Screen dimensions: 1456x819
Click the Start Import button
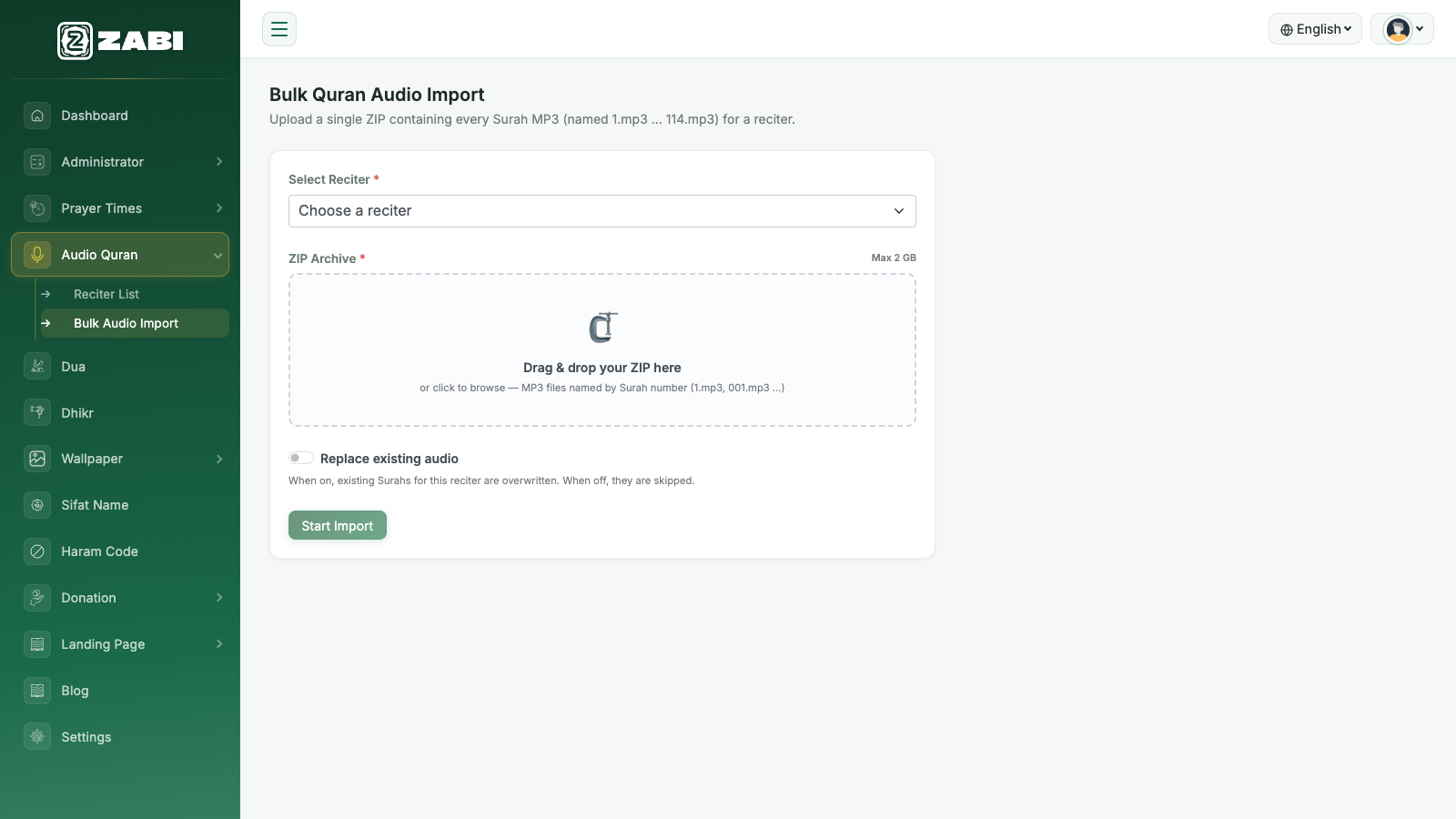click(x=338, y=525)
